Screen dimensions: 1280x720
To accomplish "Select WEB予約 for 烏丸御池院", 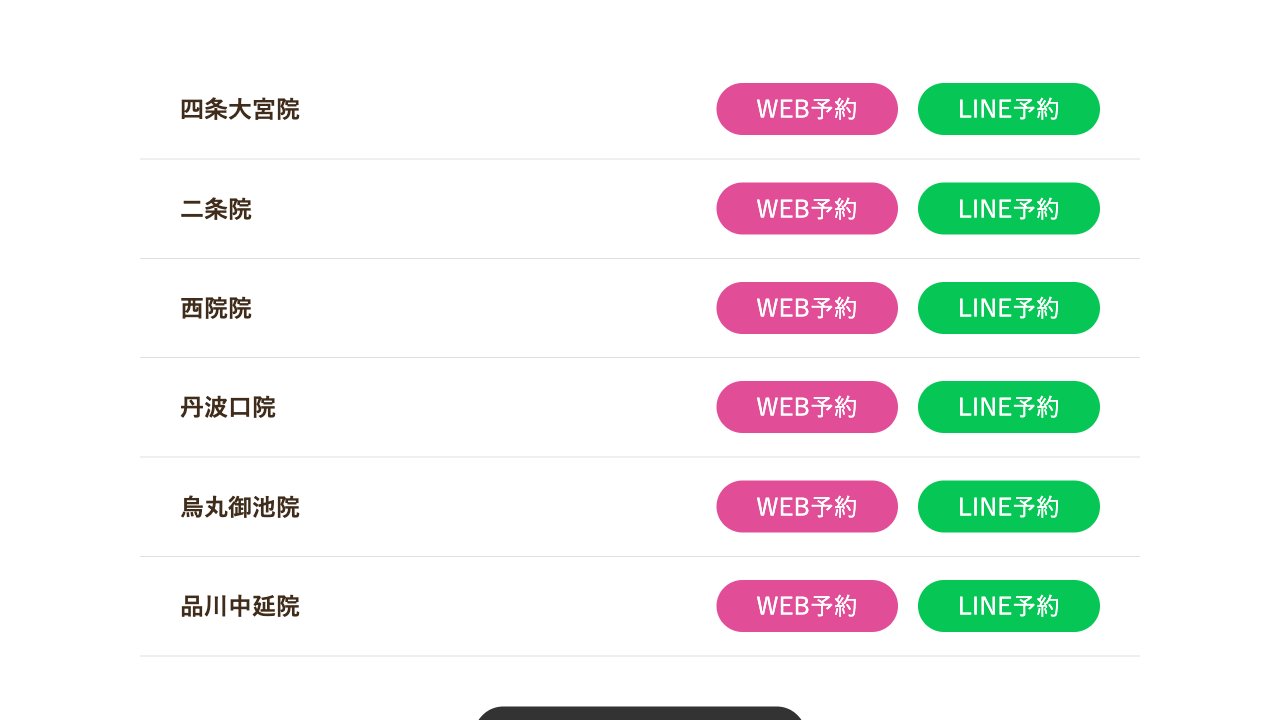I will (806, 507).
